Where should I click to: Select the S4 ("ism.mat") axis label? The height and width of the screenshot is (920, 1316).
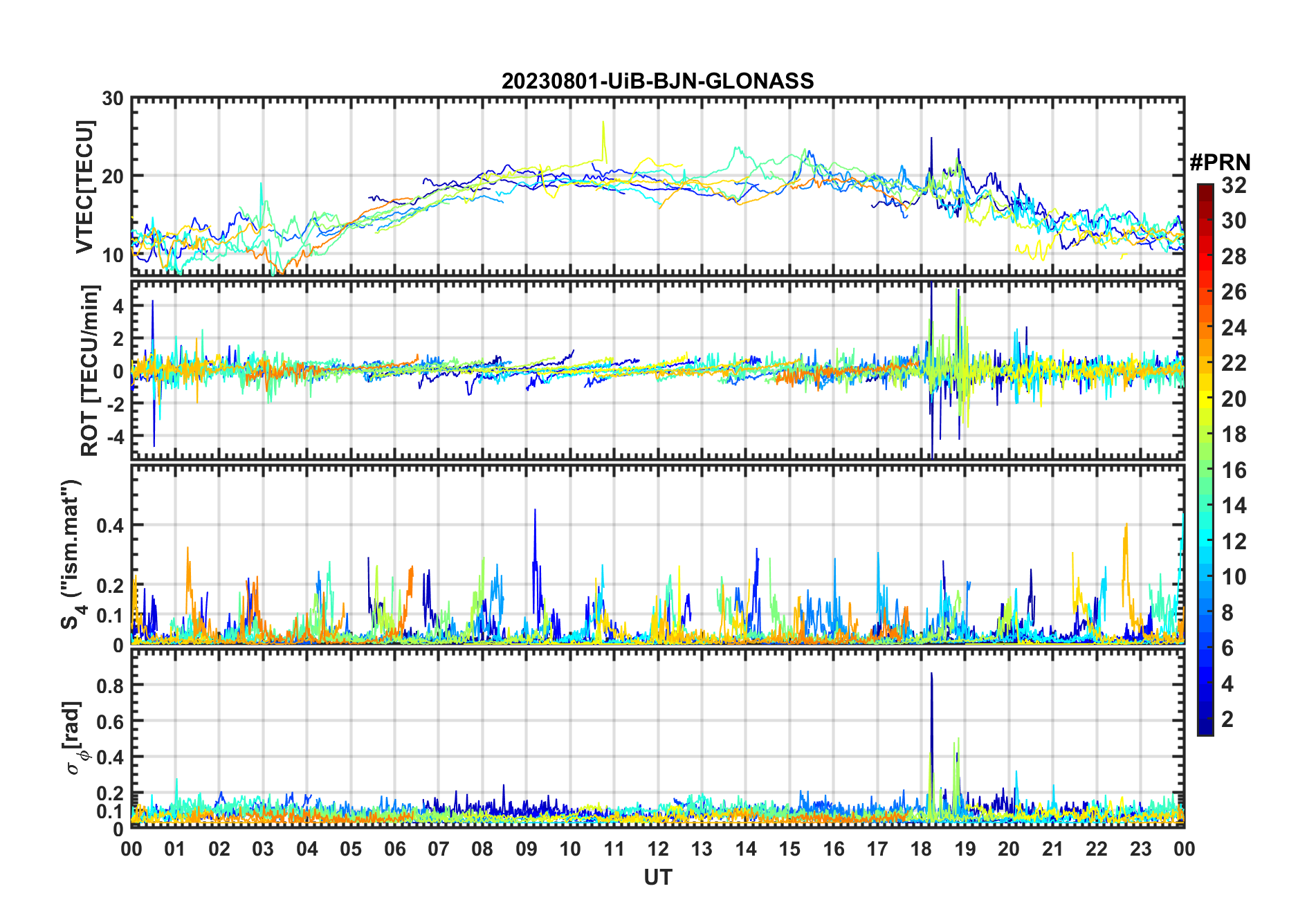[71, 555]
